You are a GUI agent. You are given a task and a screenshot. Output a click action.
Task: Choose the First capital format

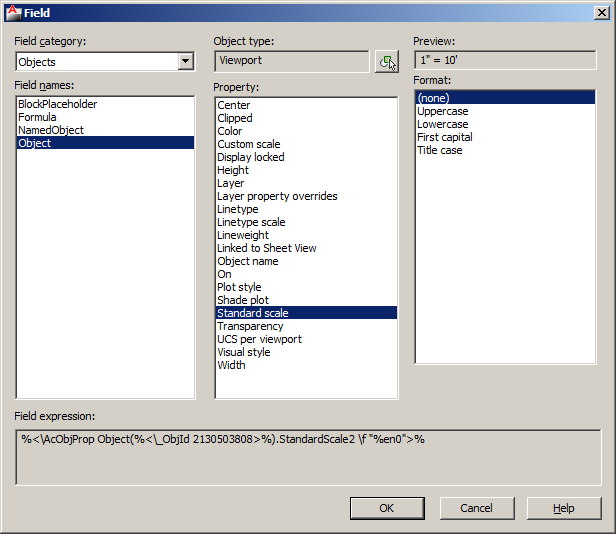(505, 137)
